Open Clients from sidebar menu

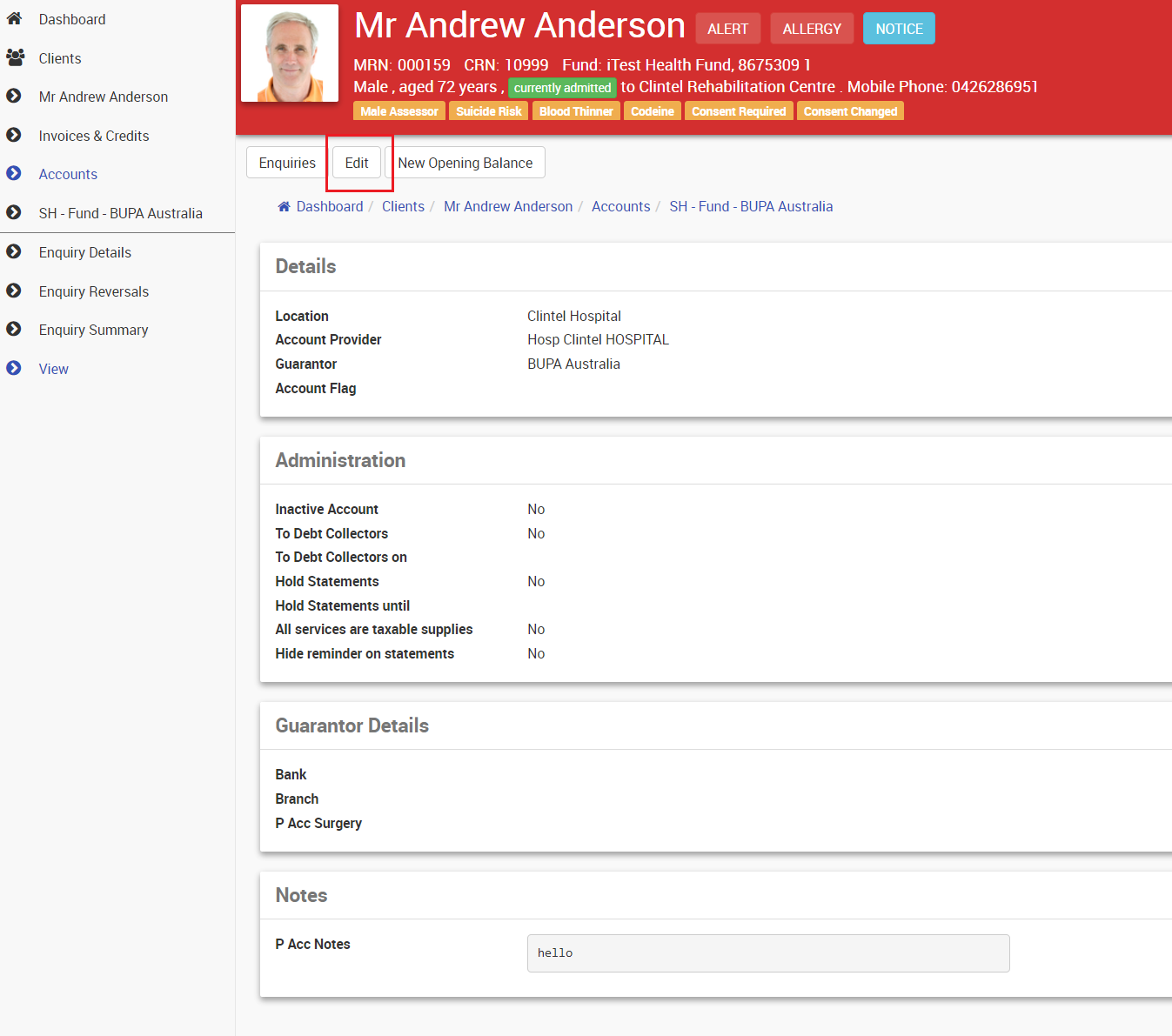60,58
